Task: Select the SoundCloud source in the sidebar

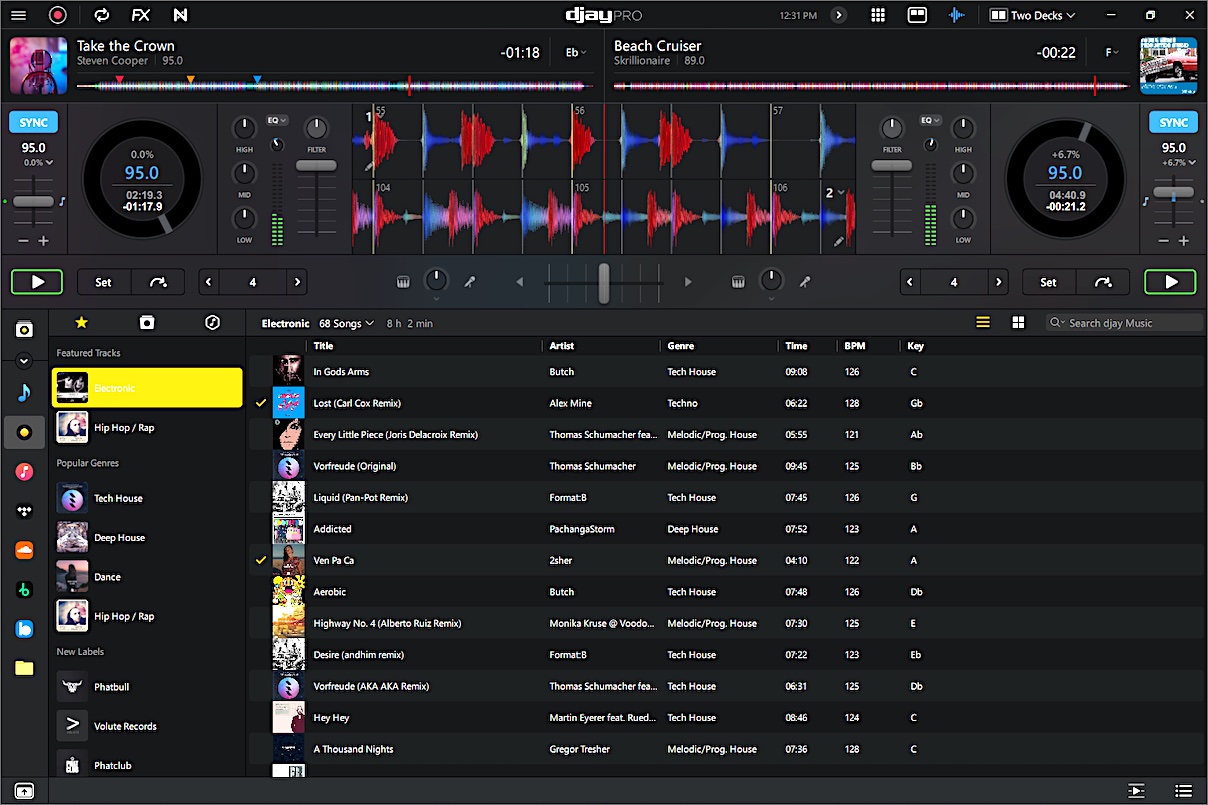Action: pyautogui.click(x=24, y=550)
